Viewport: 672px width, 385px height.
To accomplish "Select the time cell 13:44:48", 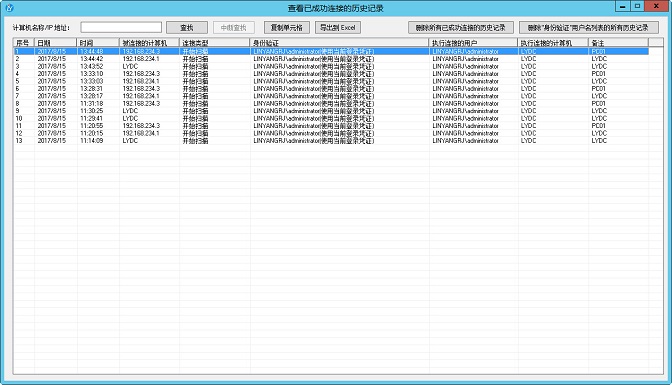I will (x=91, y=51).
